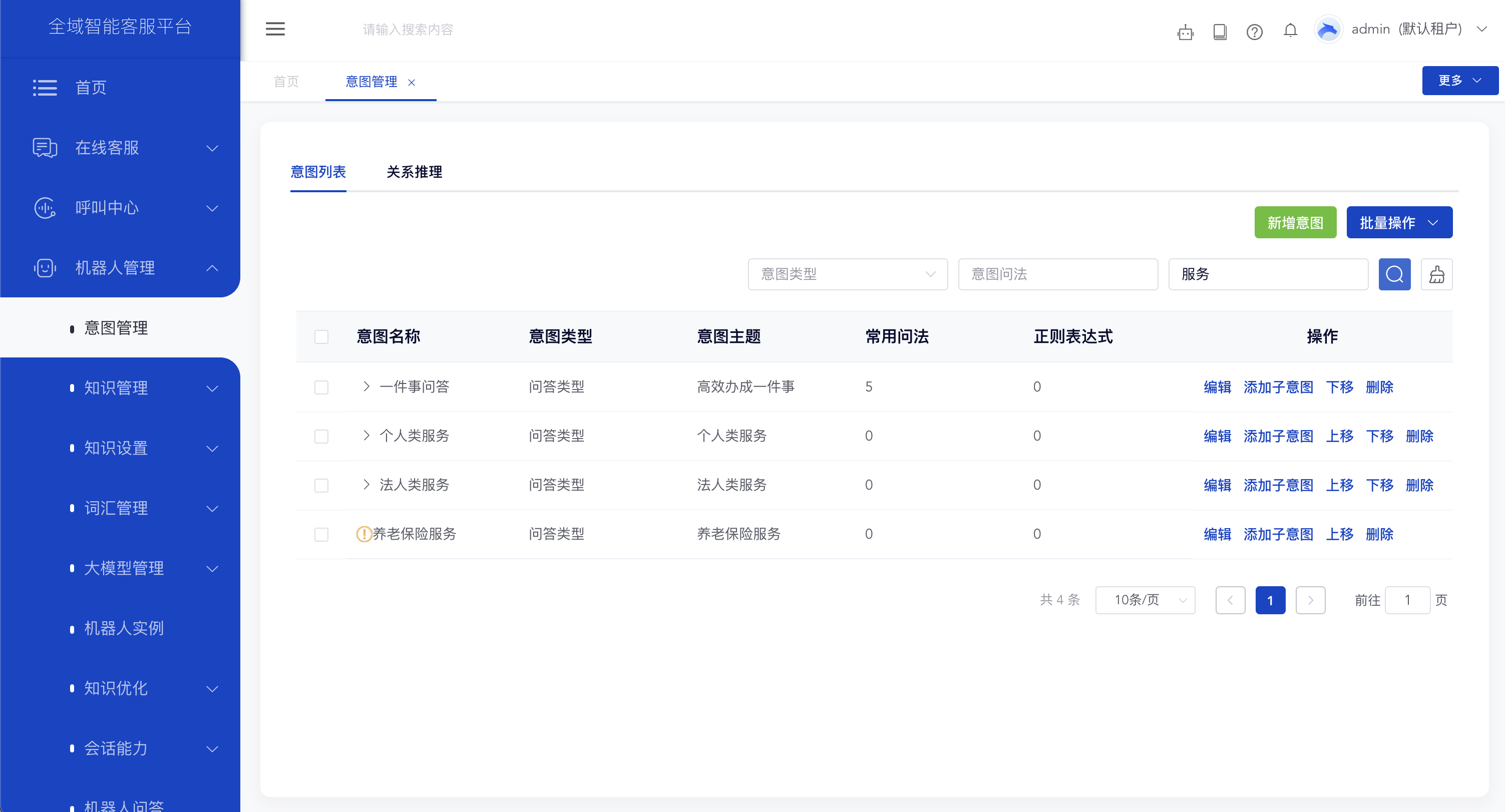
Task: Open the 意图类型 dropdown filter
Action: click(847, 274)
